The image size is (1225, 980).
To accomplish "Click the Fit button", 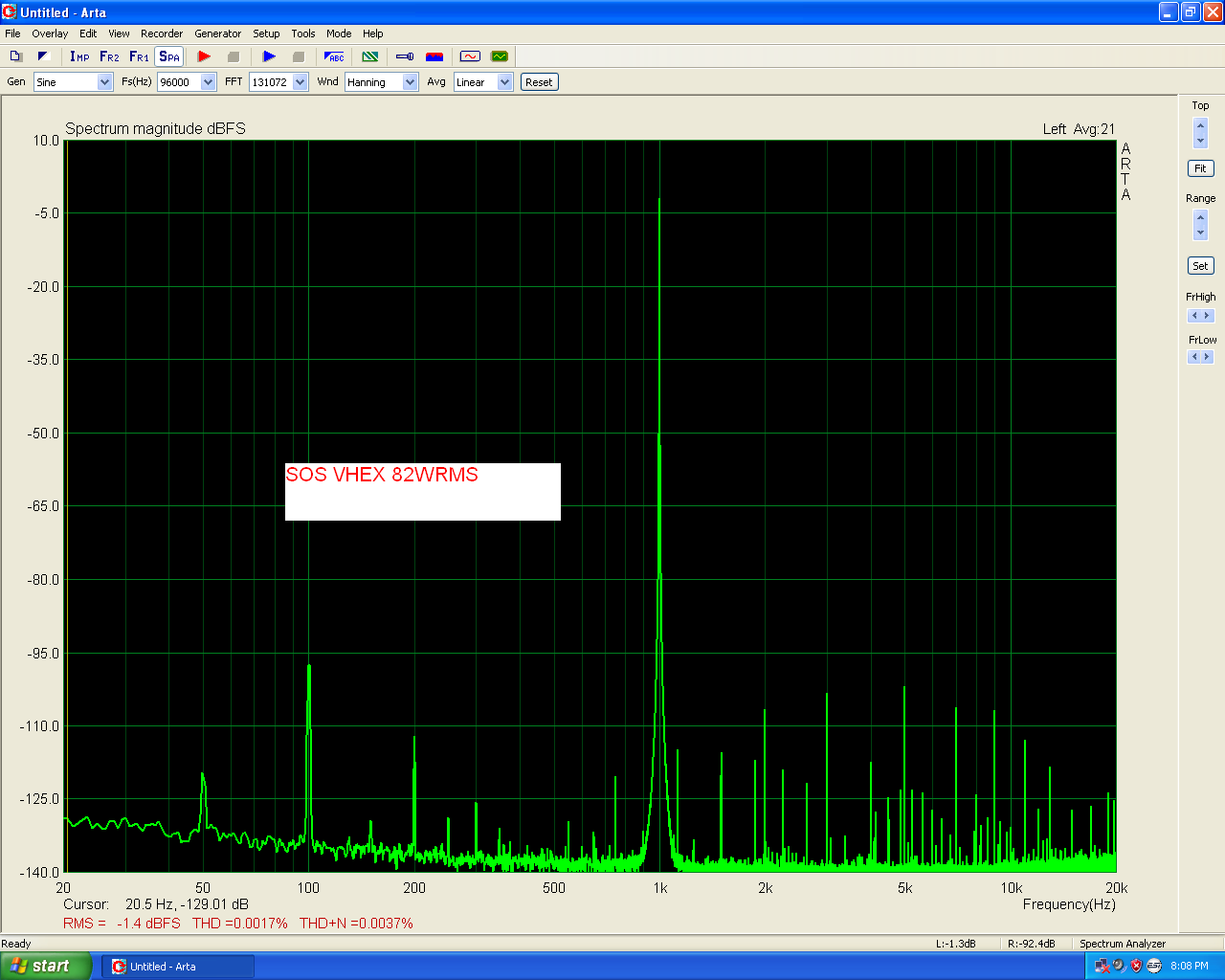I will pyautogui.click(x=1200, y=168).
